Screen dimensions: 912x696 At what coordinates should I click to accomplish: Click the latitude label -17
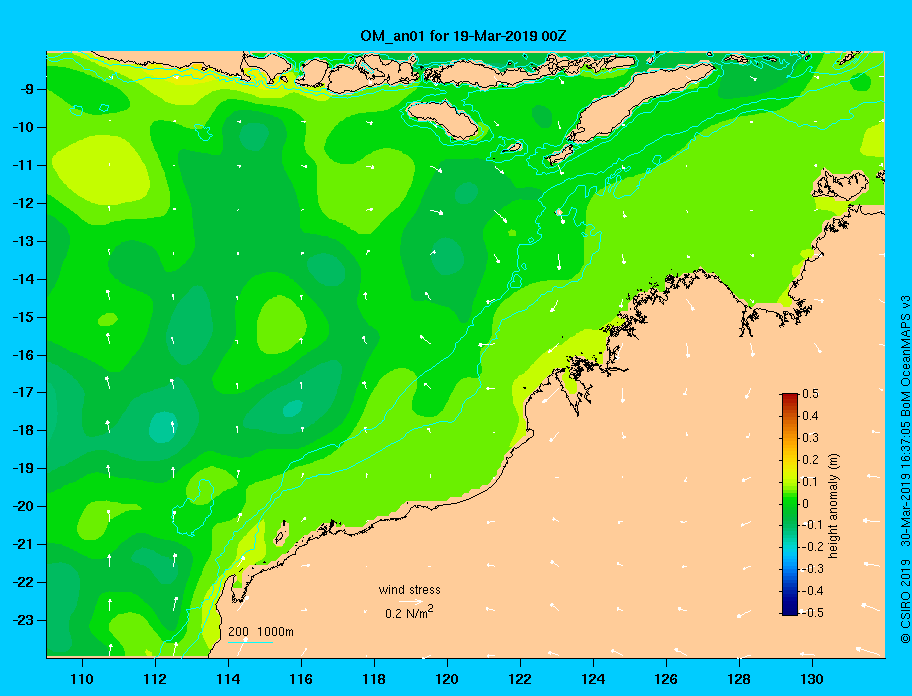23,392
